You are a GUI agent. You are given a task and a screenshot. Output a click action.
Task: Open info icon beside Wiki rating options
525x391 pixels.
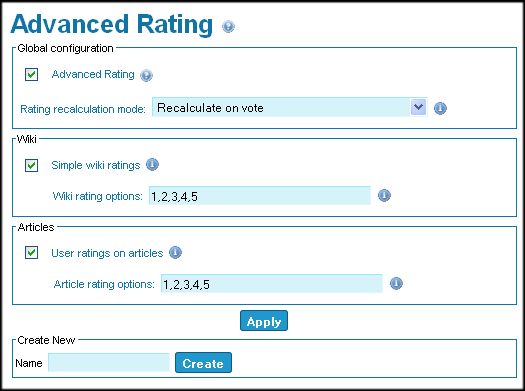pyautogui.click(x=384, y=195)
